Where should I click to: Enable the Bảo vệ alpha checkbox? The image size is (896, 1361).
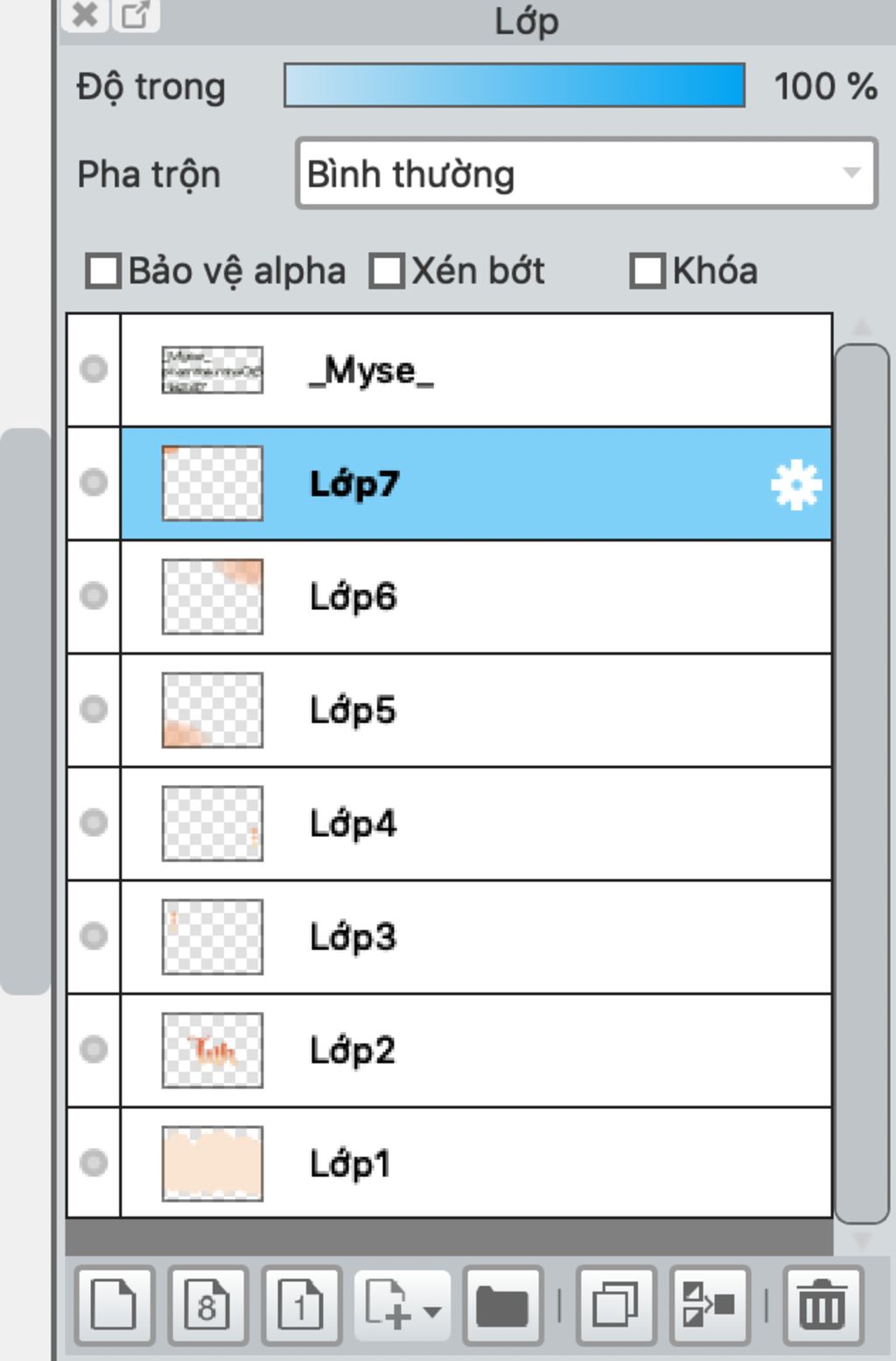(x=103, y=270)
